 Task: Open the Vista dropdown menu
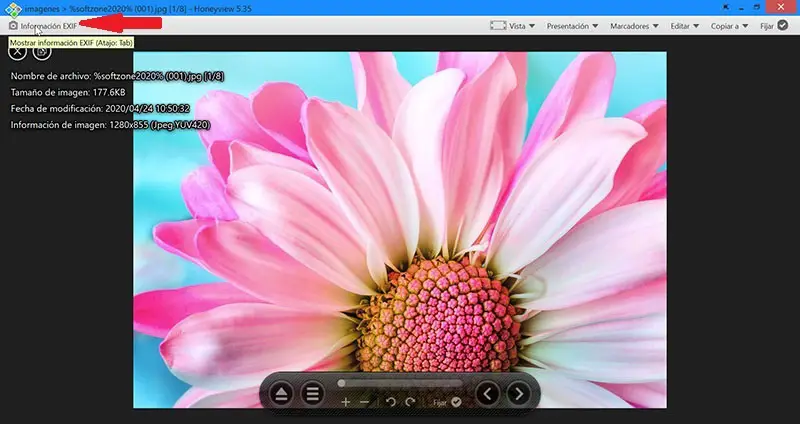[x=512, y=26]
